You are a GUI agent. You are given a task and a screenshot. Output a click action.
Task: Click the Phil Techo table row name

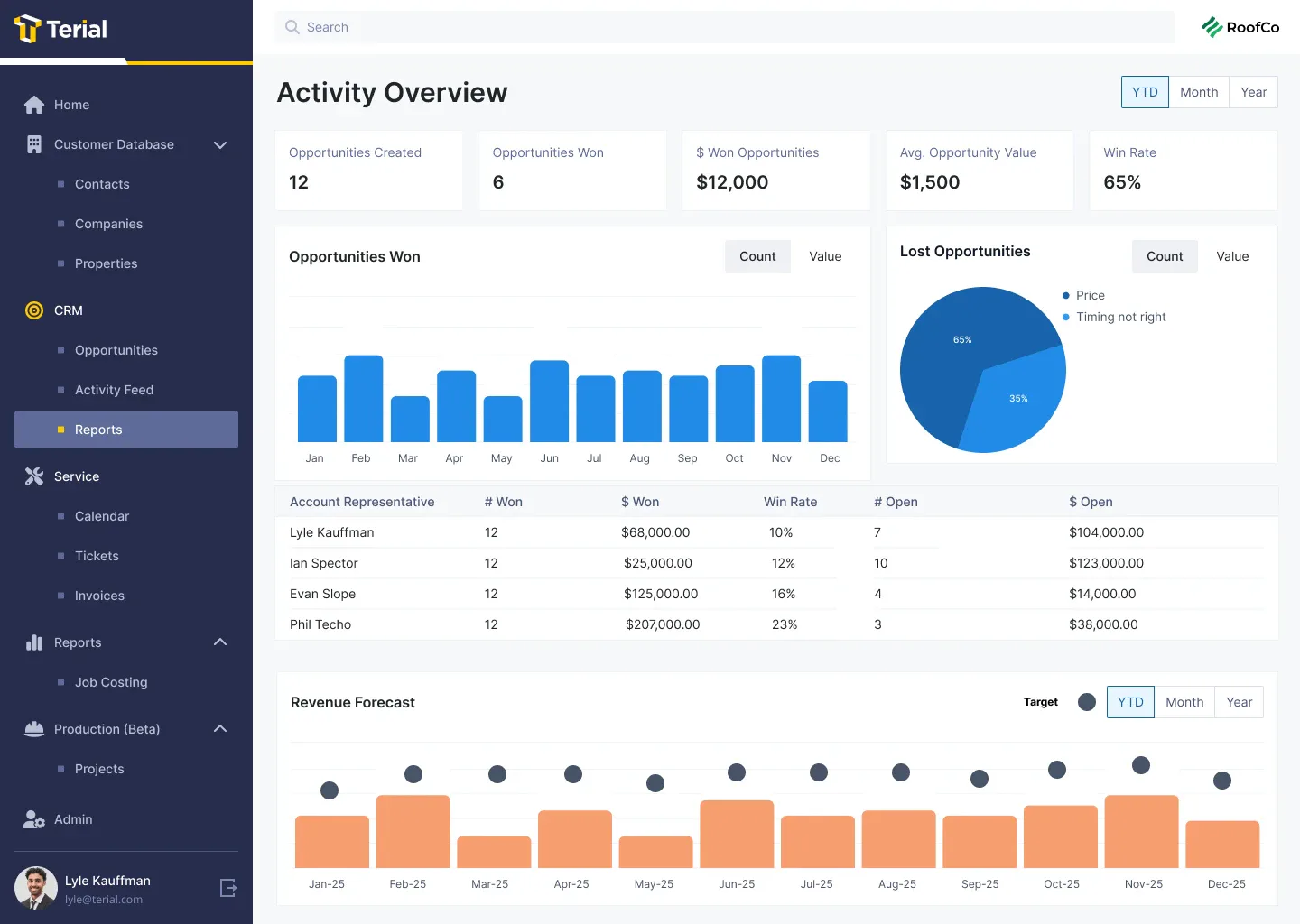pos(320,624)
